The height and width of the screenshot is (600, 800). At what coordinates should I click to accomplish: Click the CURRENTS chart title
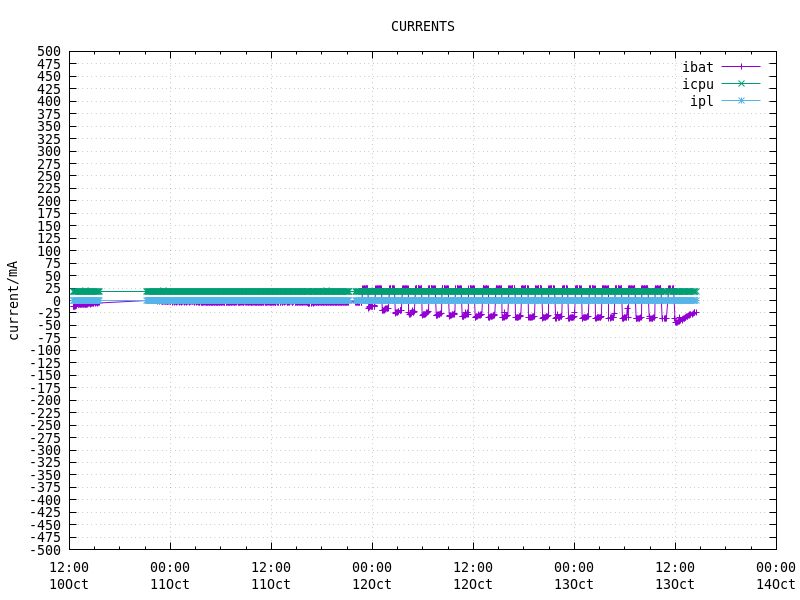point(422,27)
